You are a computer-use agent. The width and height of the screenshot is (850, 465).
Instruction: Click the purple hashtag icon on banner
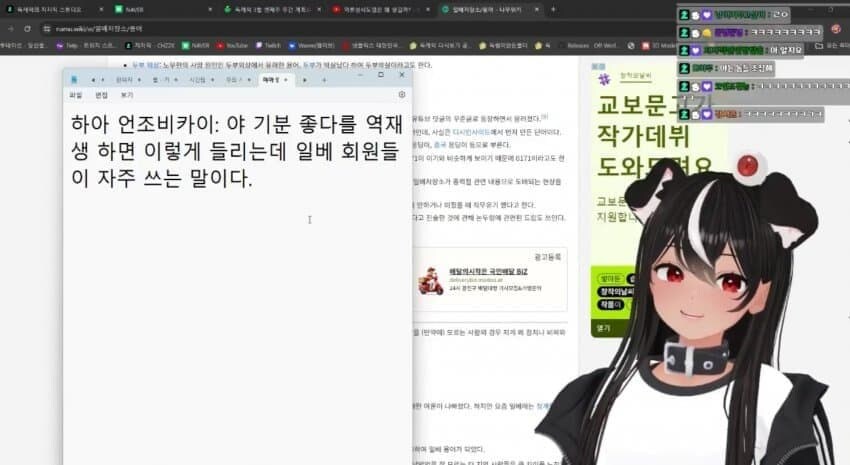tap(604, 80)
